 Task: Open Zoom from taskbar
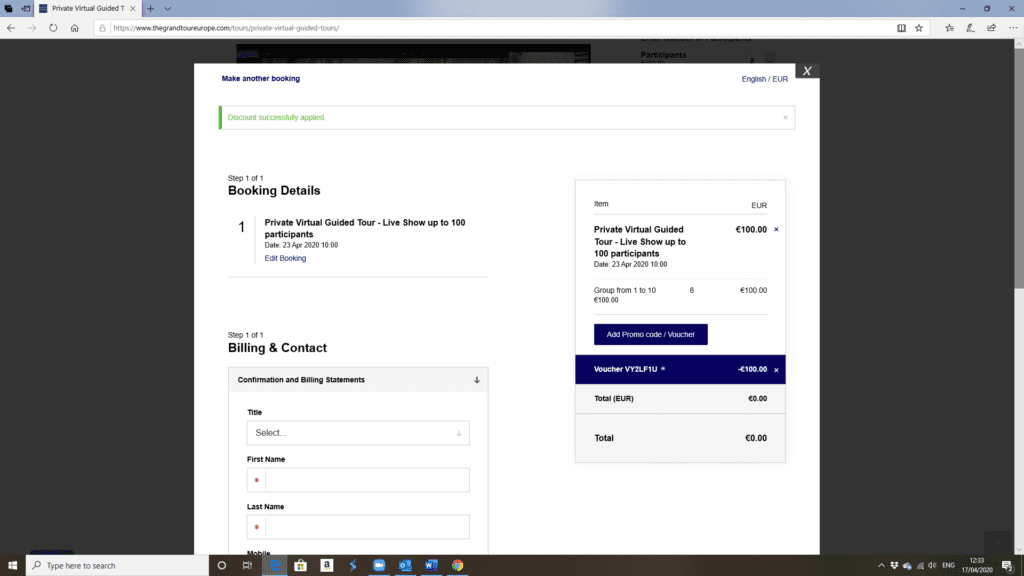[x=379, y=566]
